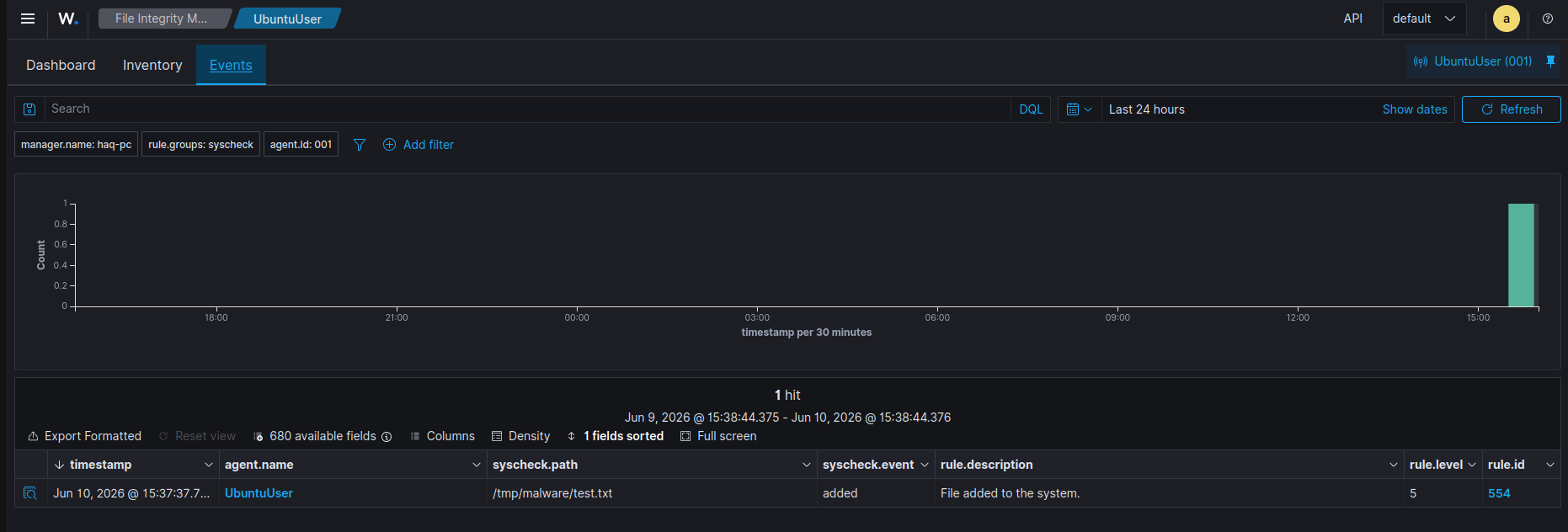This screenshot has height=532, width=1568.
Task: Focus the Search query field
Action: coord(526,109)
